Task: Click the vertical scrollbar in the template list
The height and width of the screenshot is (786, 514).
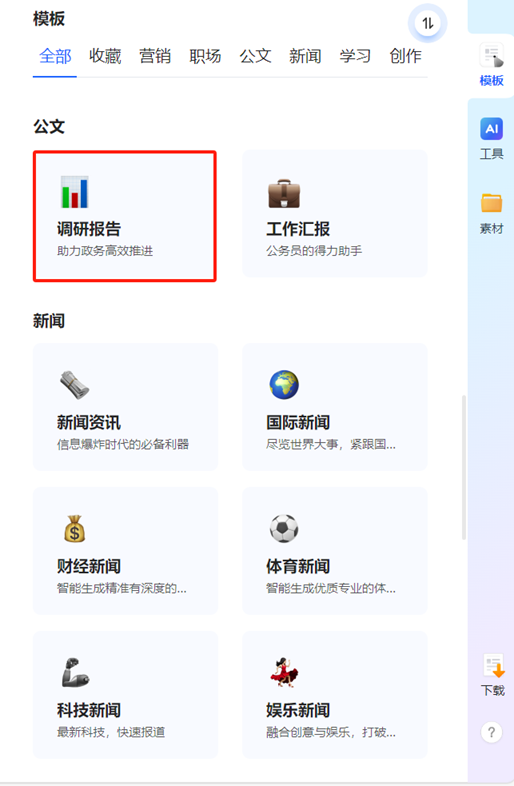Action: [464, 467]
